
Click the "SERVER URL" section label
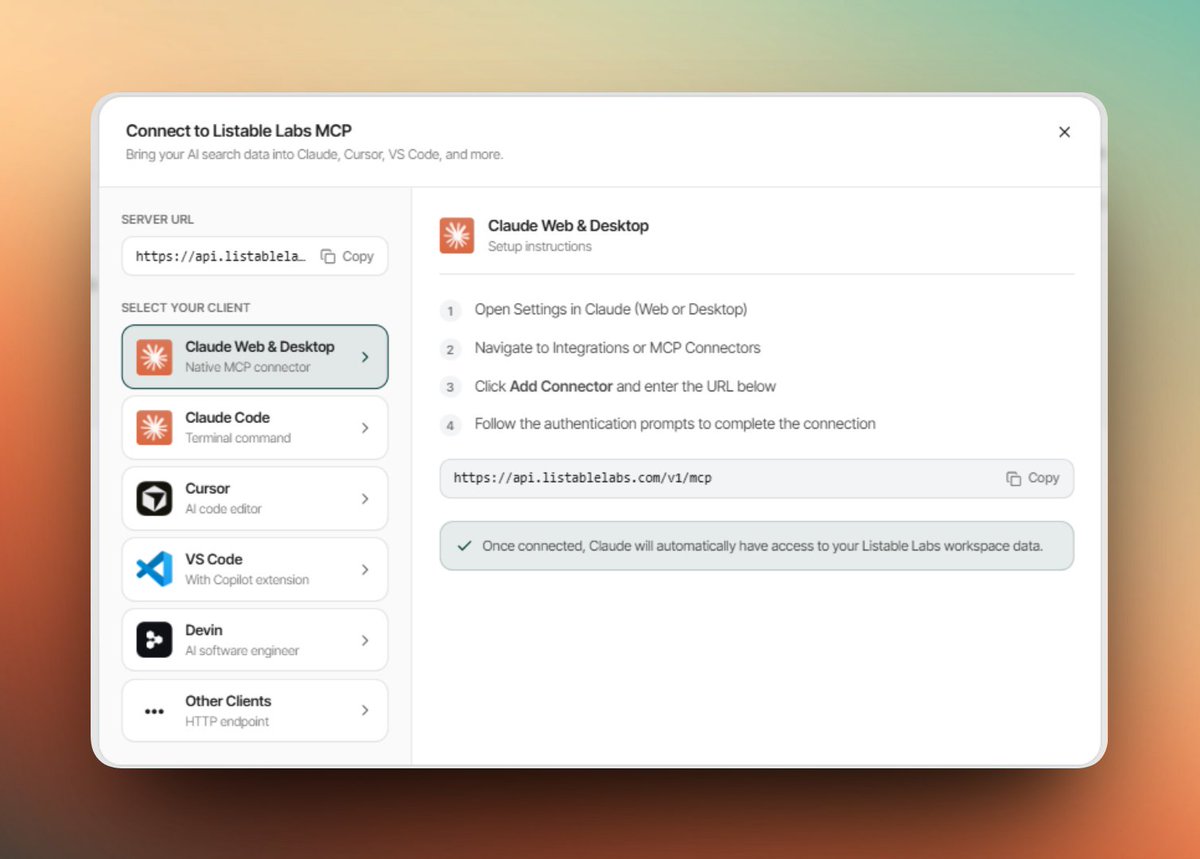tap(158, 219)
